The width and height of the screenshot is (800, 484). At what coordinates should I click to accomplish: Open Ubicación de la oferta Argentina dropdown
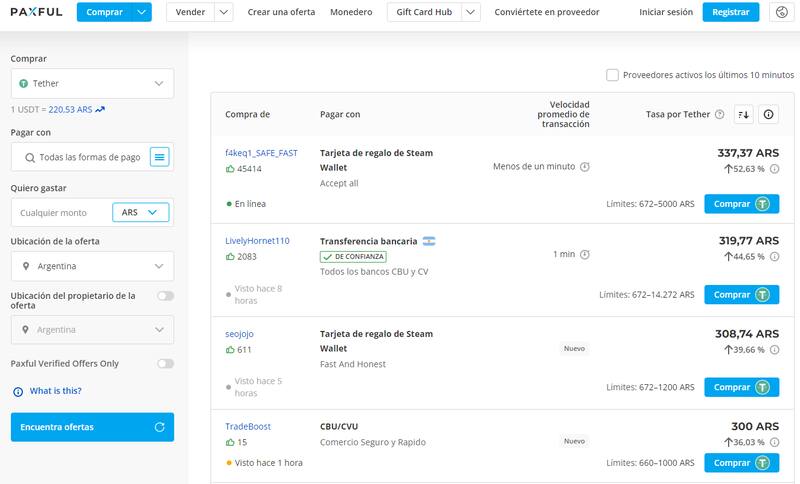click(92, 266)
